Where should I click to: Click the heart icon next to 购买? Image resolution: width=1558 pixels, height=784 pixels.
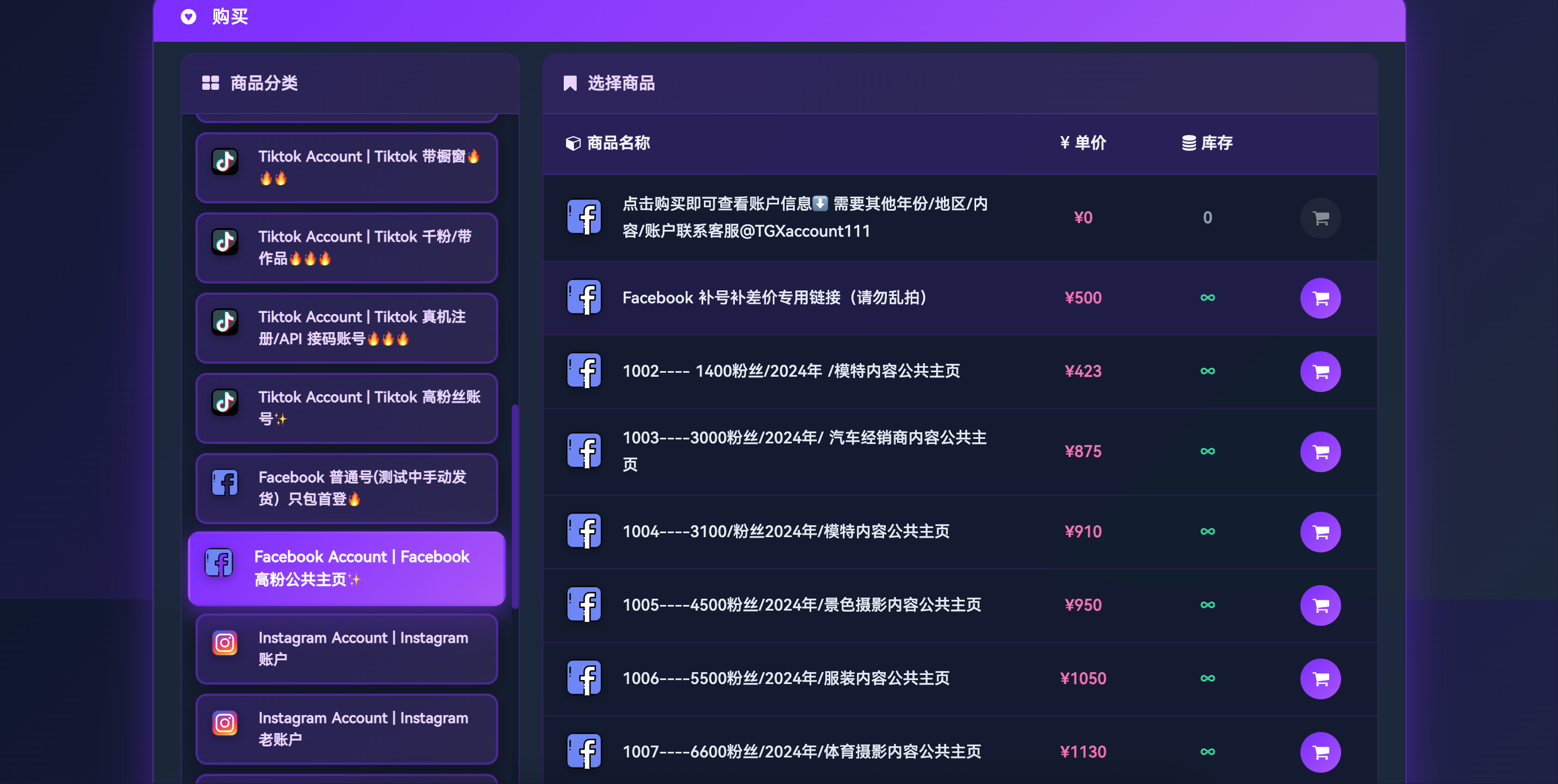click(x=188, y=16)
